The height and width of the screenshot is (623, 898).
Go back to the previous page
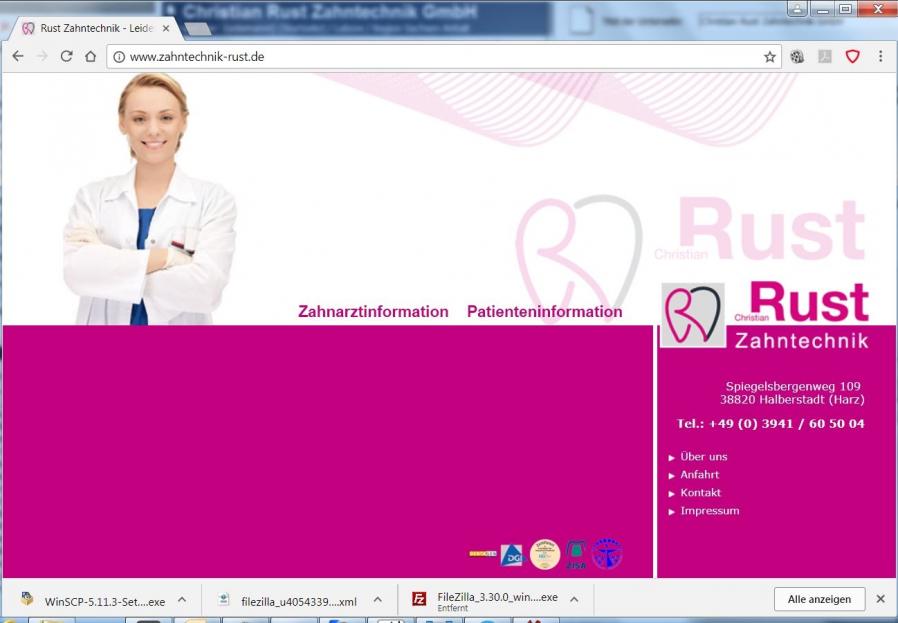click(x=18, y=56)
